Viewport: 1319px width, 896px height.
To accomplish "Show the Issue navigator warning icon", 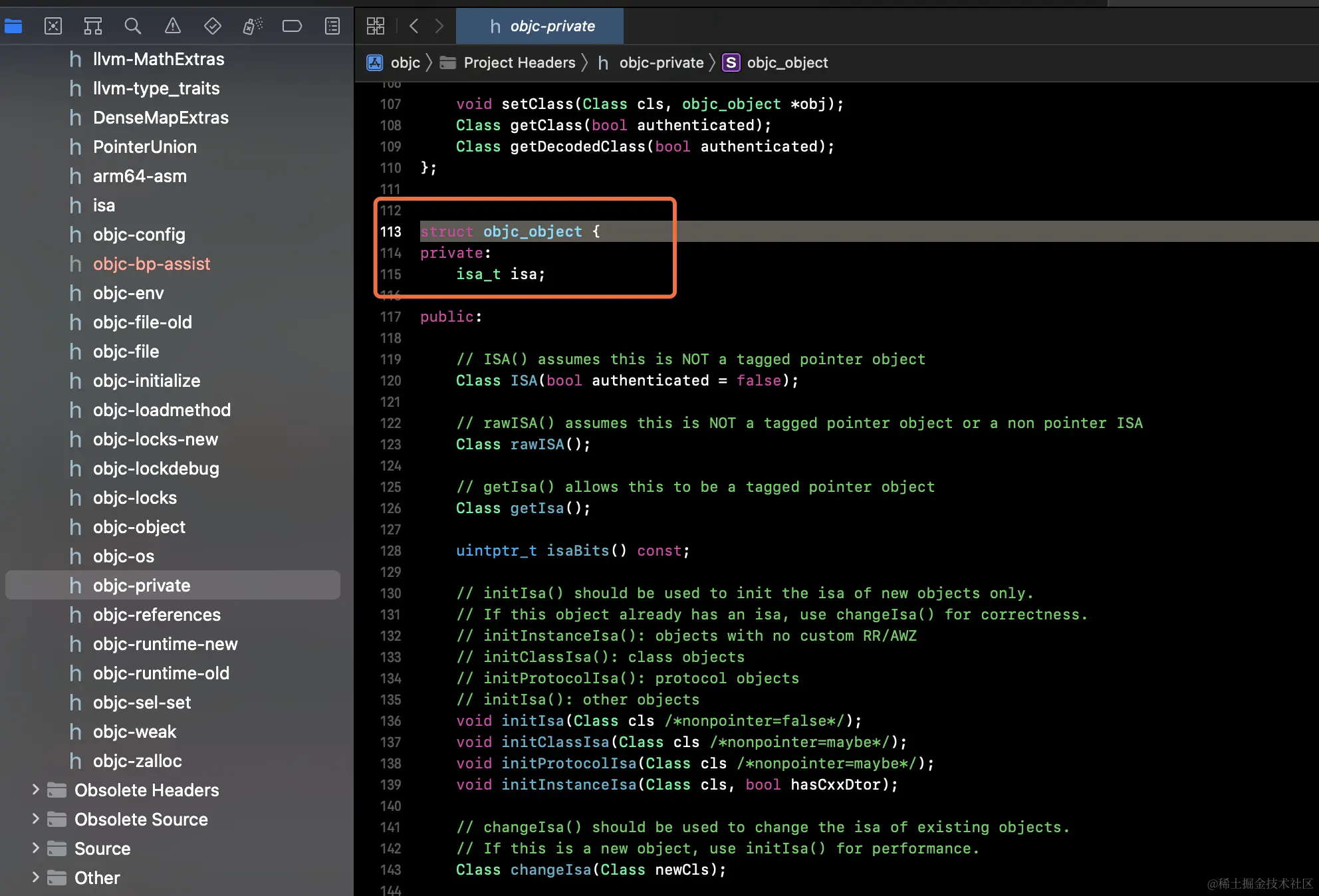I will (x=173, y=27).
